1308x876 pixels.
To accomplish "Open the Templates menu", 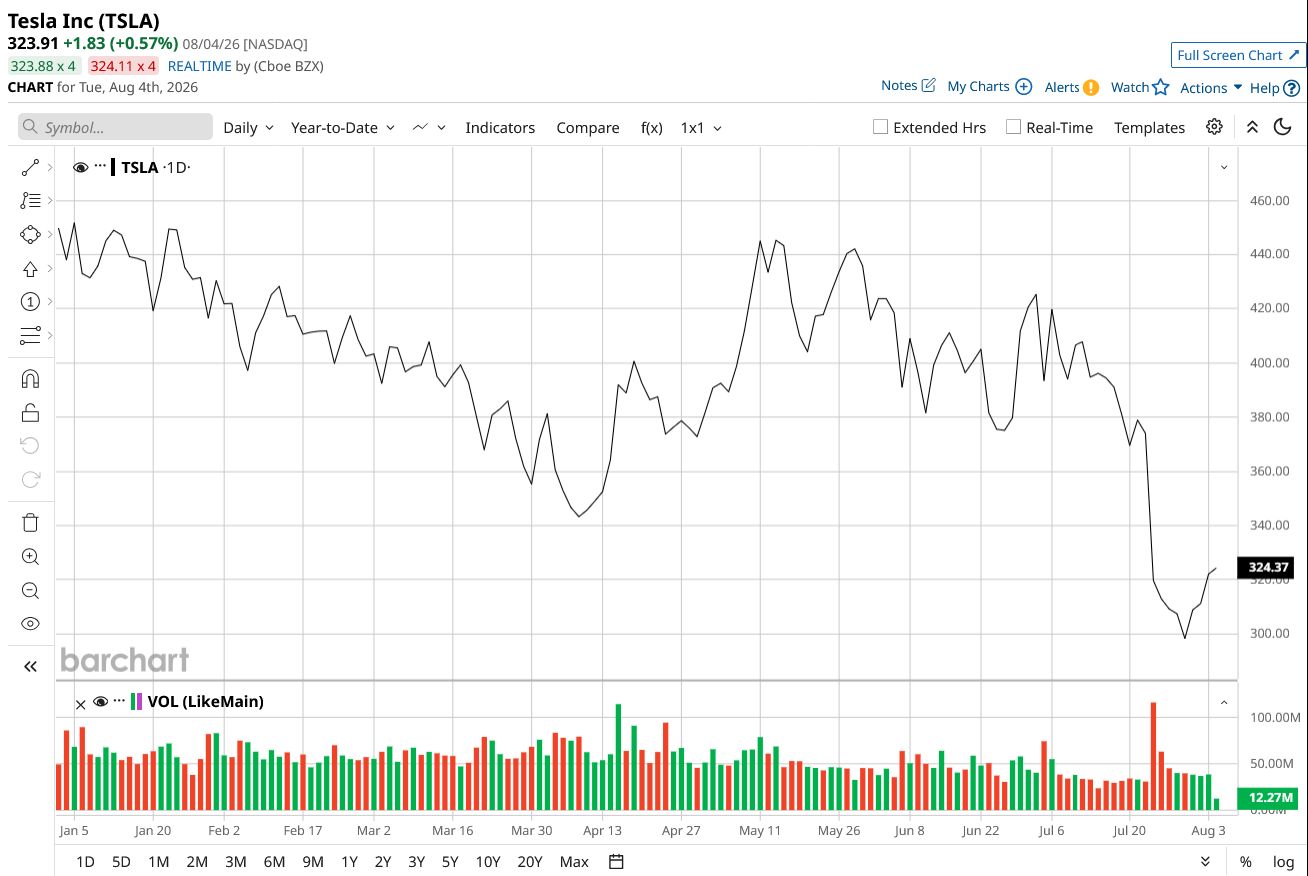I will 1149,127.
